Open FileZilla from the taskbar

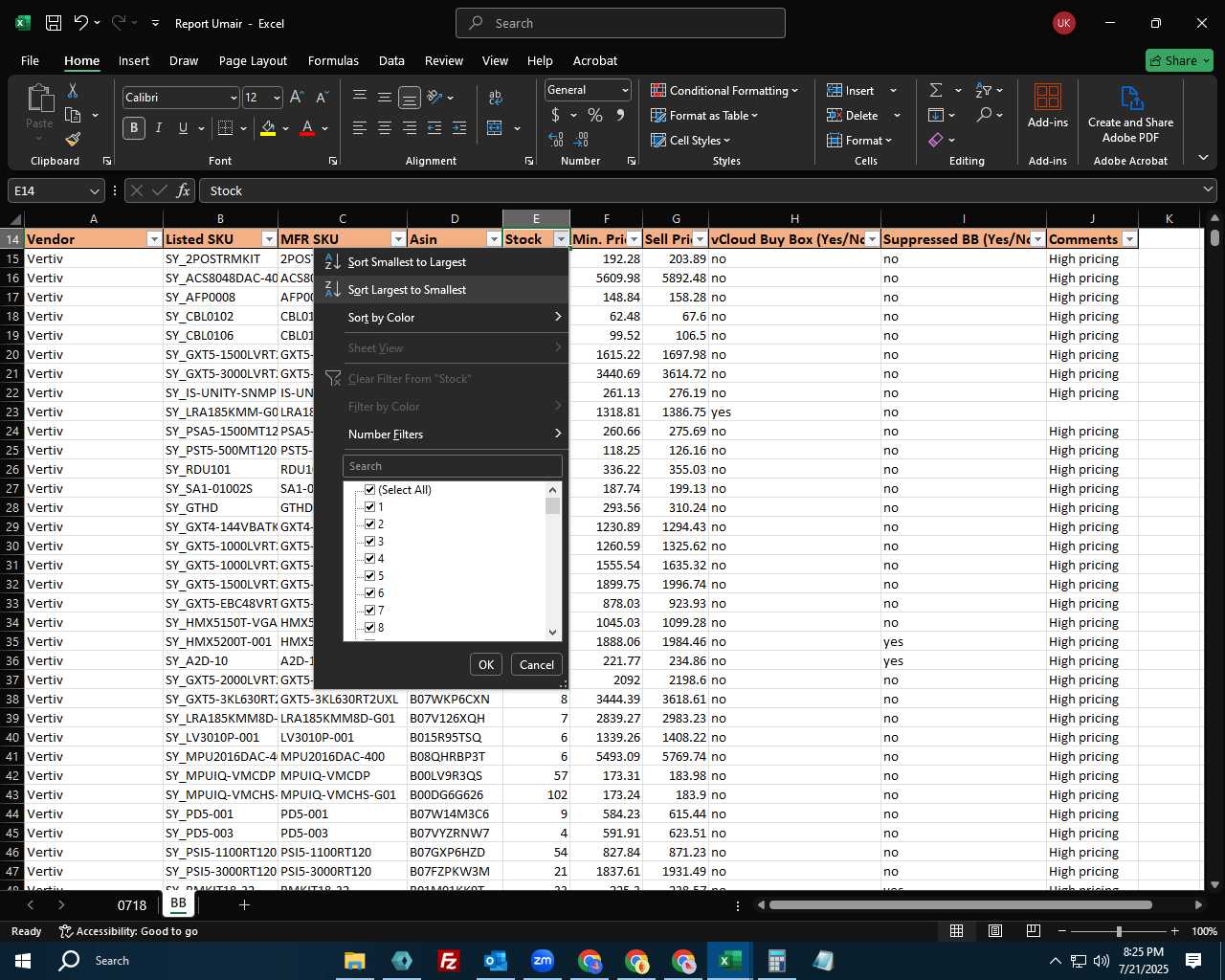click(x=448, y=960)
